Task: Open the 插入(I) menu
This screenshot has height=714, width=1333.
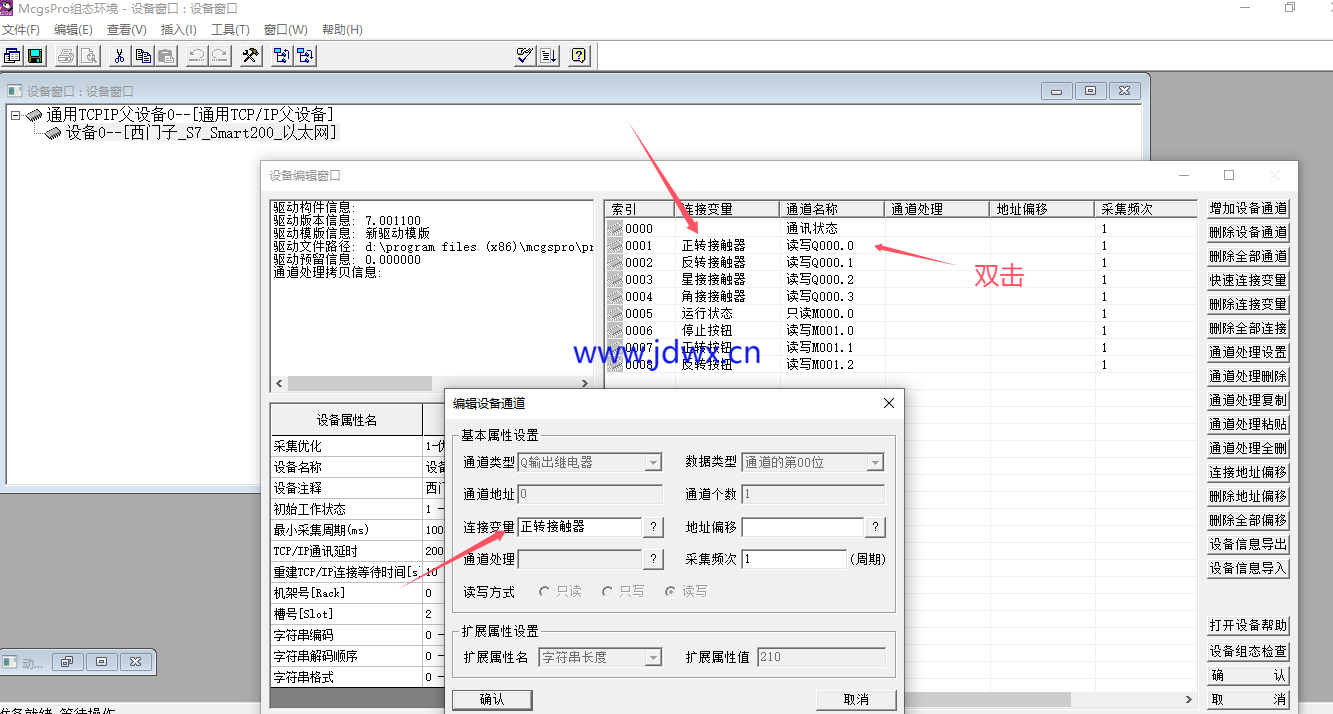Action: click(178, 30)
